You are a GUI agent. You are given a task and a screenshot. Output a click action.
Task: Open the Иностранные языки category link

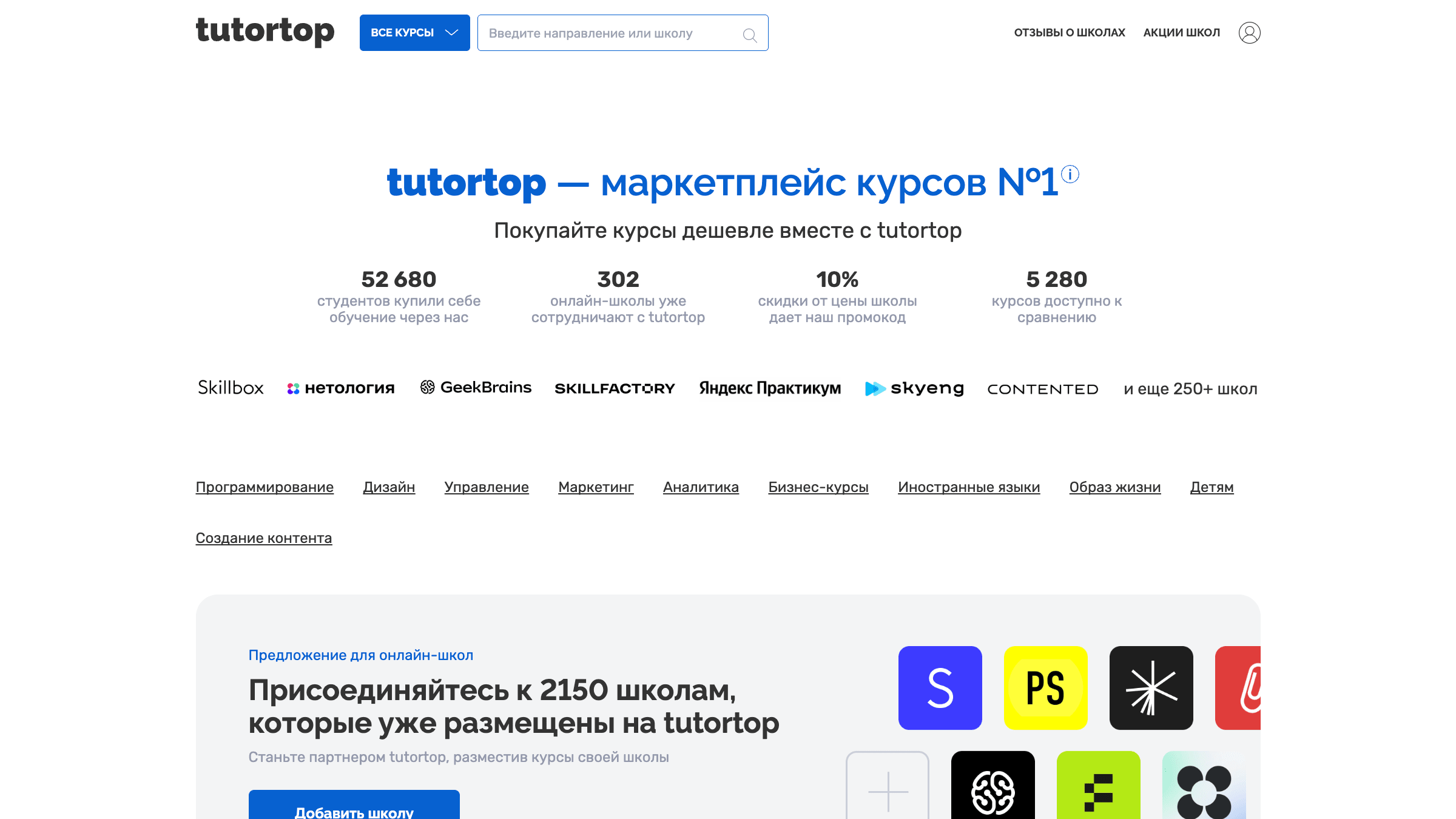pyautogui.click(x=969, y=487)
